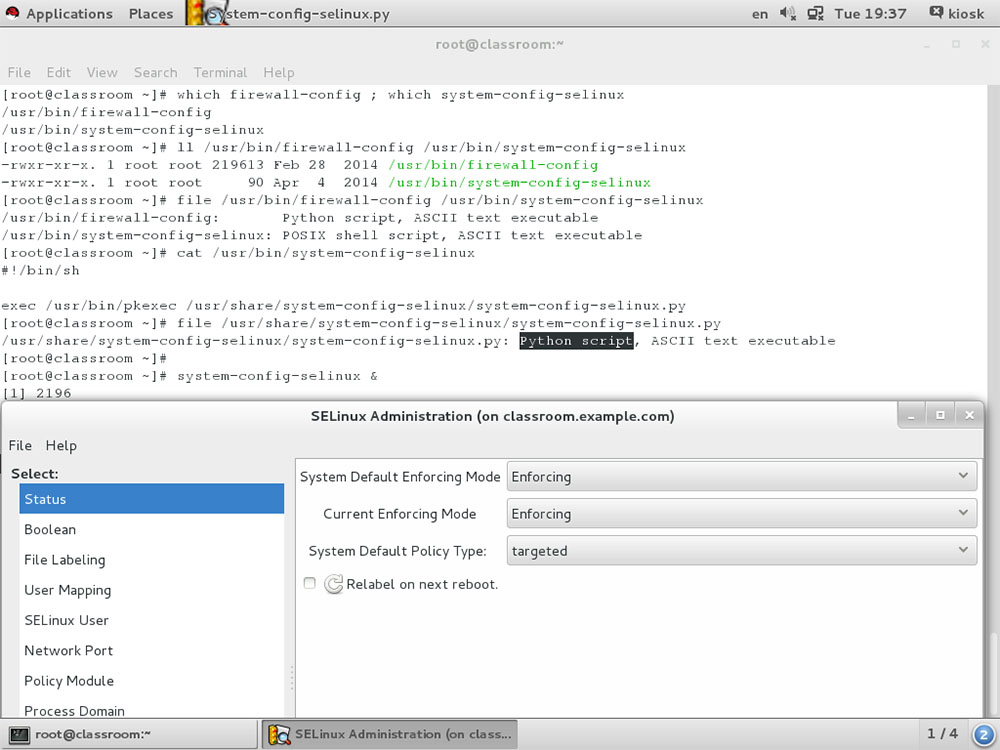Click the refresh icon beside Relabel on next reboot
Viewport: 1000px width, 750px height.
click(x=334, y=584)
